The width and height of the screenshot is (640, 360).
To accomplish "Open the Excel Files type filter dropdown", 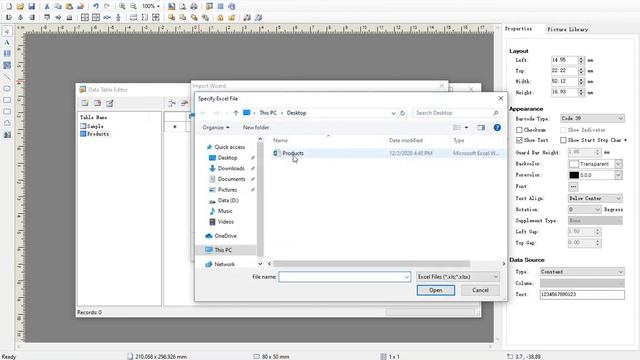I will [x=458, y=277].
